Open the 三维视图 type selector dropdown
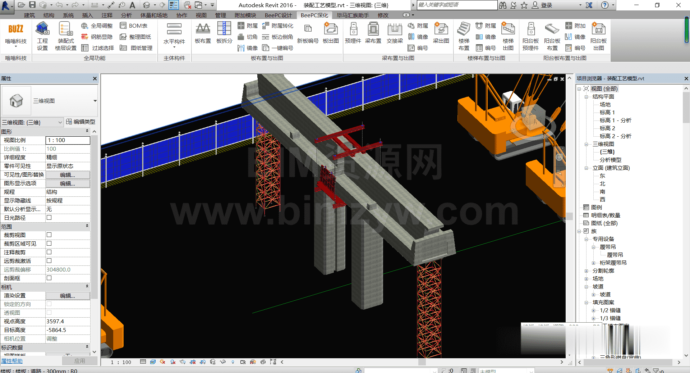Viewport: 690px width, 373px height. coord(49,101)
